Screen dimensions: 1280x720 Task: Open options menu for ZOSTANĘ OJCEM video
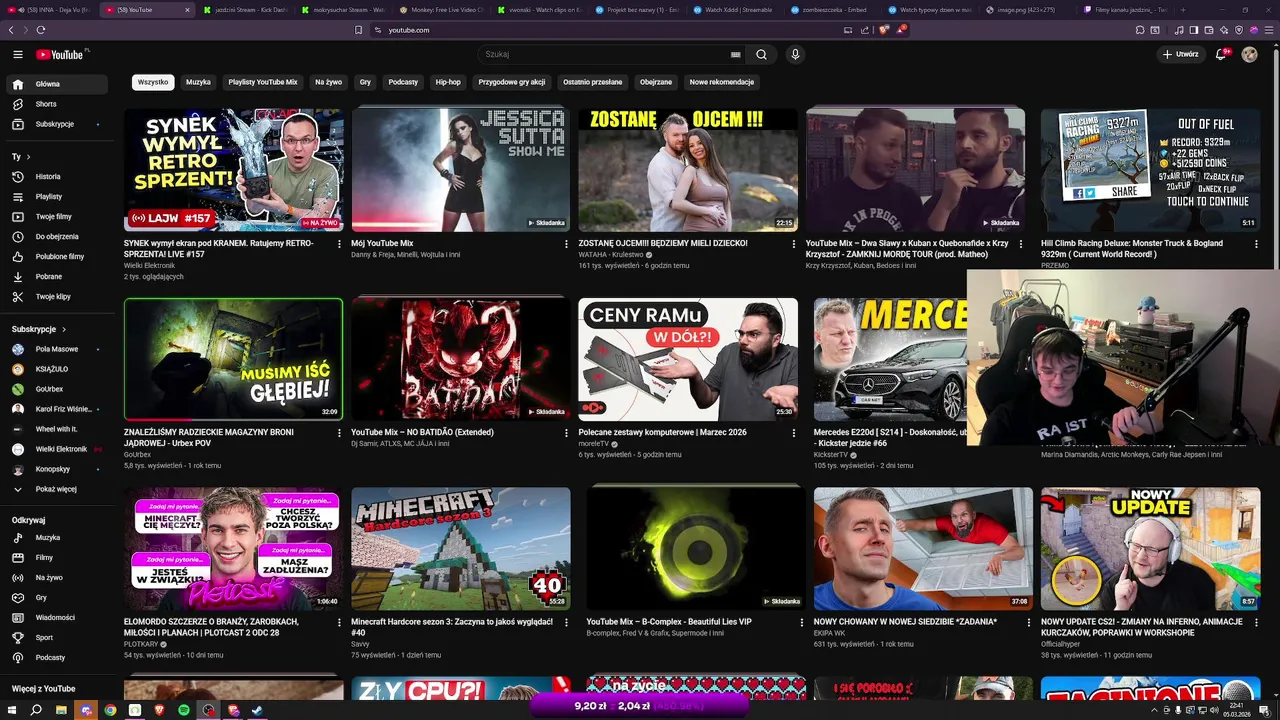(x=794, y=243)
